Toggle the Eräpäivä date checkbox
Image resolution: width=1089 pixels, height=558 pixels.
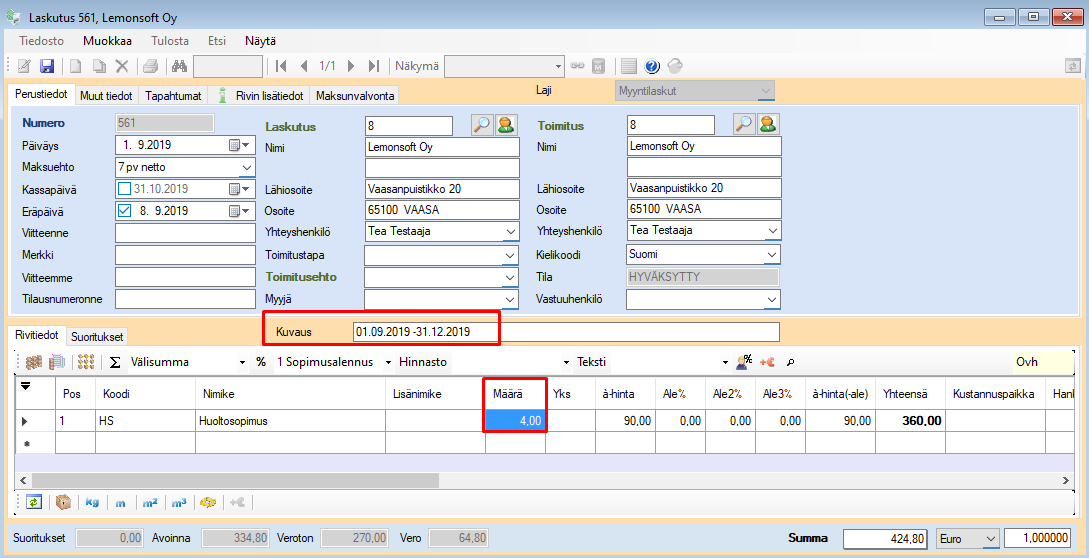tap(124, 211)
